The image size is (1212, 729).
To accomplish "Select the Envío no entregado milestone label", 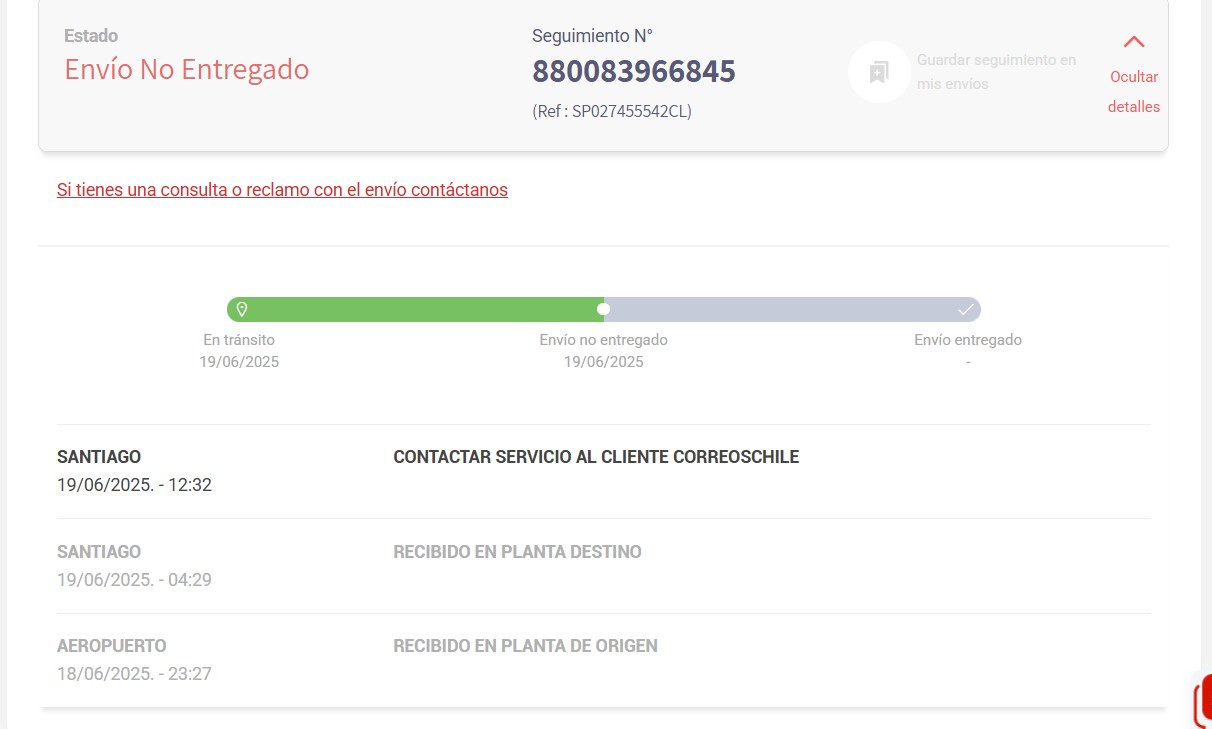I will tap(602, 339).
